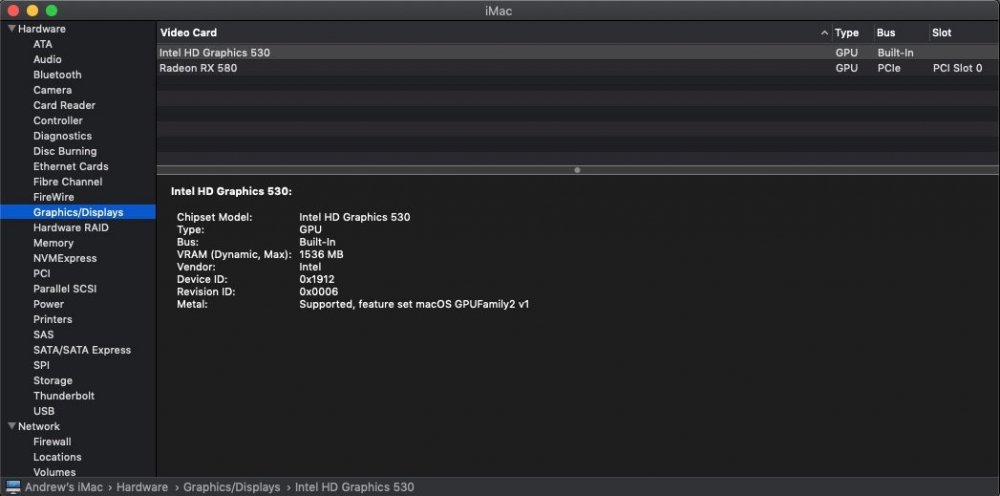The image size is (1000, 496).
Task: Click Hardware in the path bar
Action: click(x=142, y=487)
